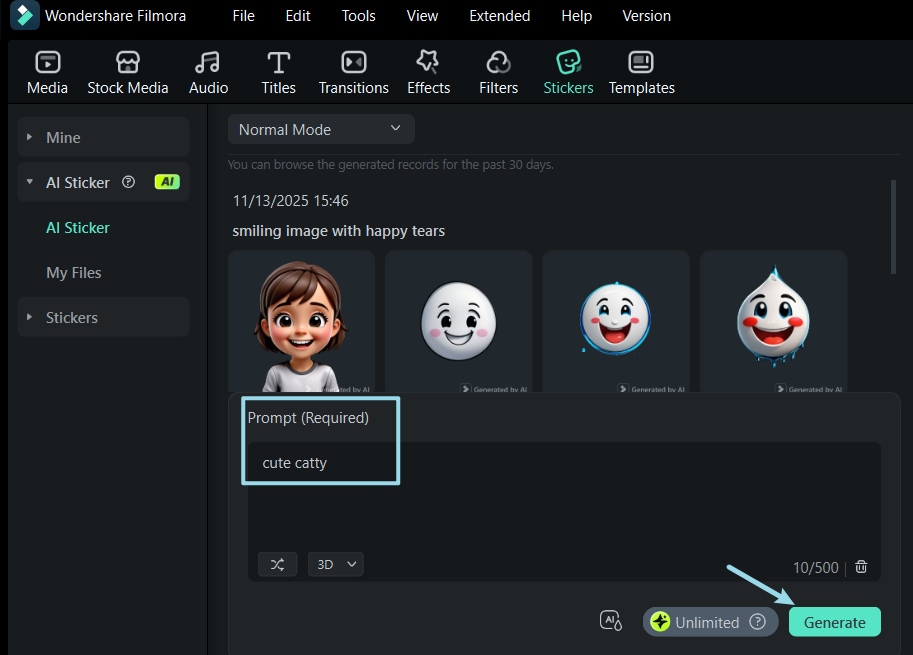Image resolution: width=913 pixels, height=655 pixels.
Task: Expand the Stickers sidebar section
Action: (x=28, y=316)
